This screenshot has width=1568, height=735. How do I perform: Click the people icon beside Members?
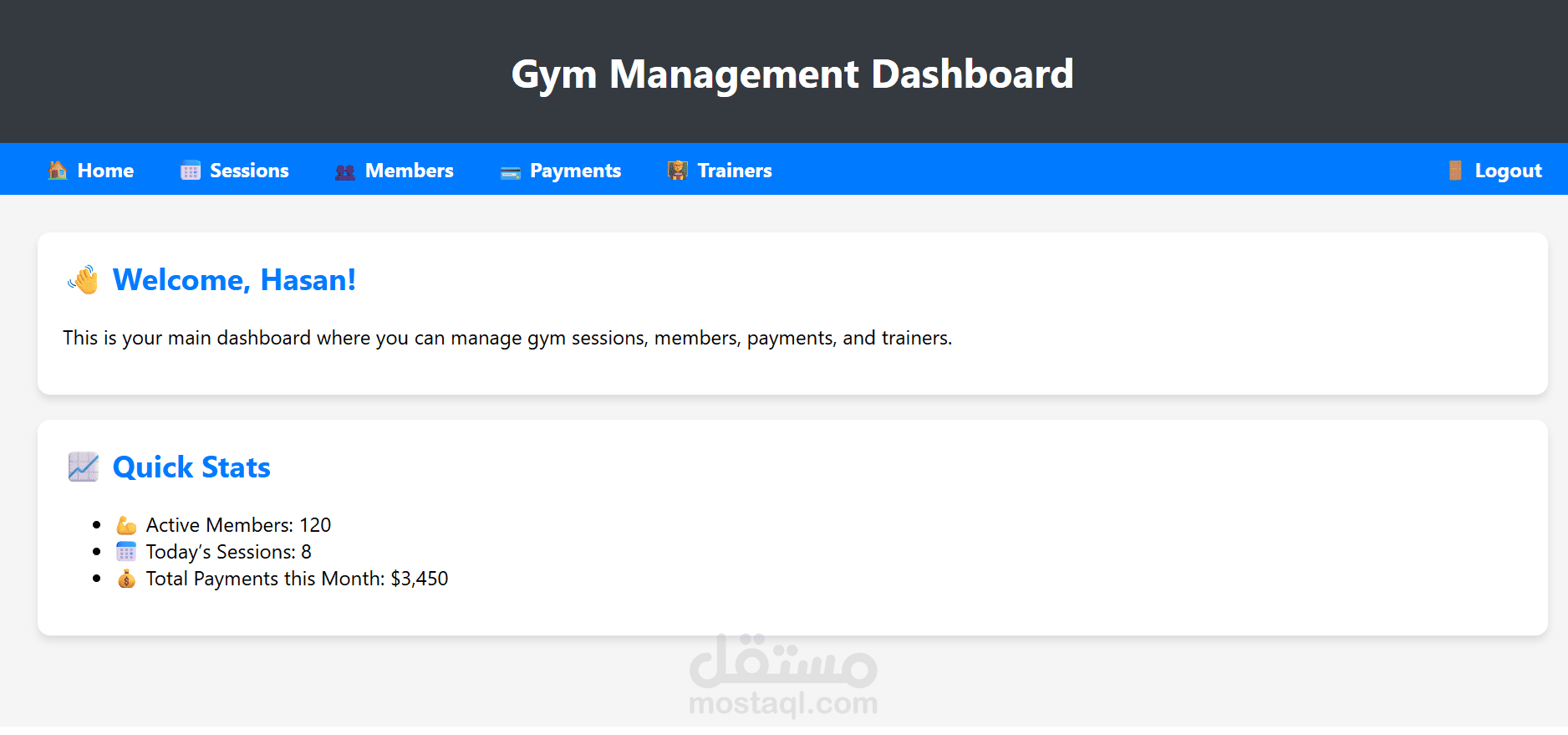pyautogui.click(x=345, y=171)
